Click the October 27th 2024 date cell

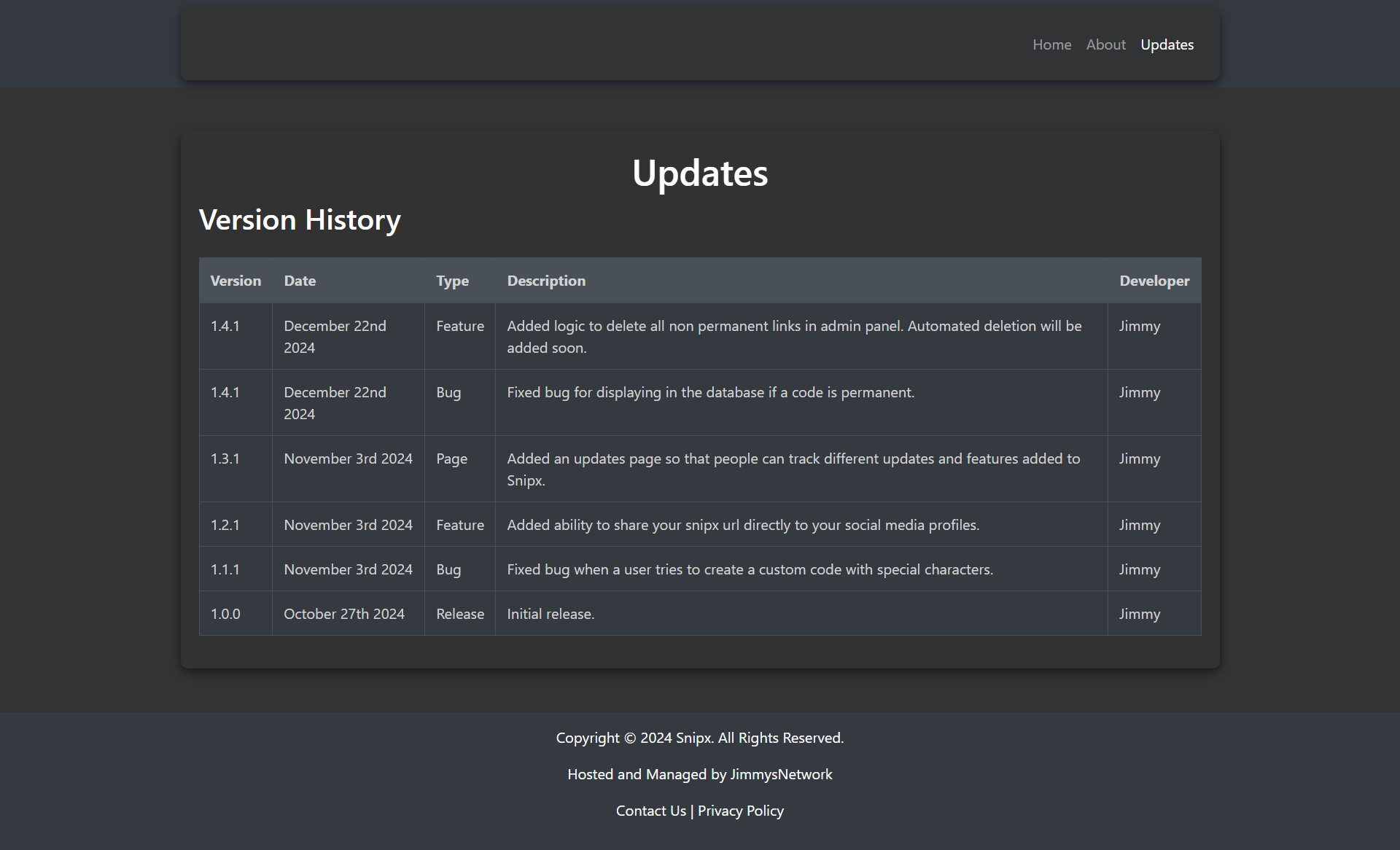(x=343, y=613)
